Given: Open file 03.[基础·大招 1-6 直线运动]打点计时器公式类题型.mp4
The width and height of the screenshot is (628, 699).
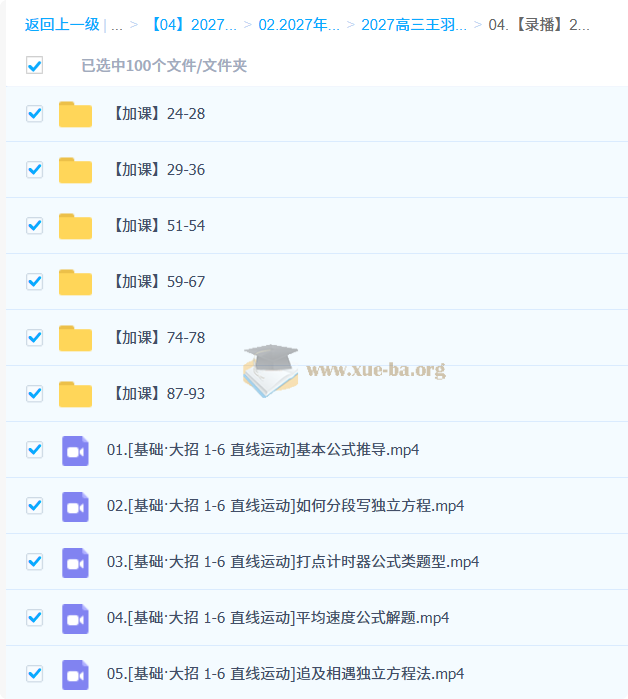Looking at the screenshot, I should 293,562.
